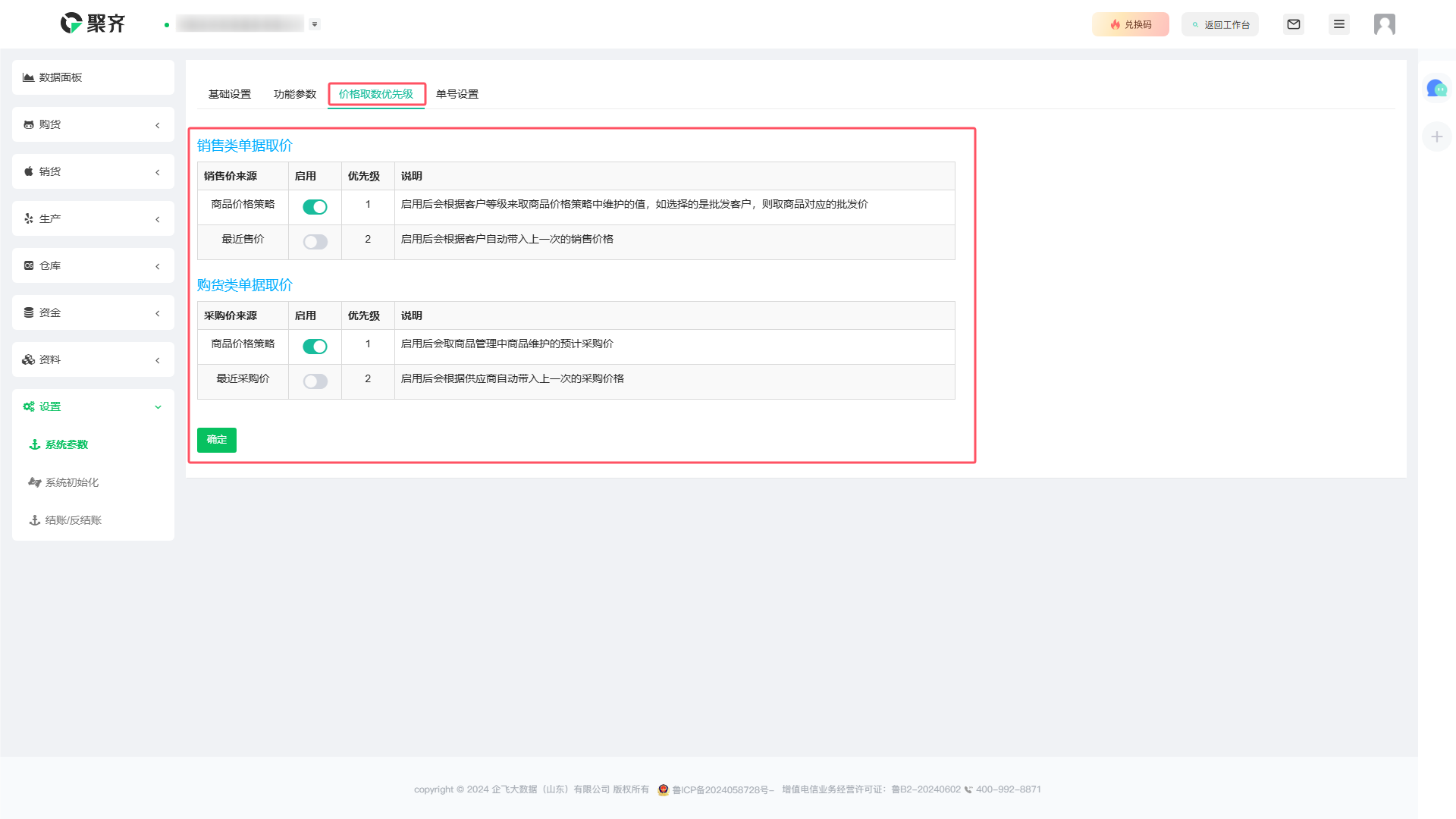The width and height of the screenshot is (1456, 819).
Task: Open the company name dropdown arrow
Action: [x=315, y=24]
